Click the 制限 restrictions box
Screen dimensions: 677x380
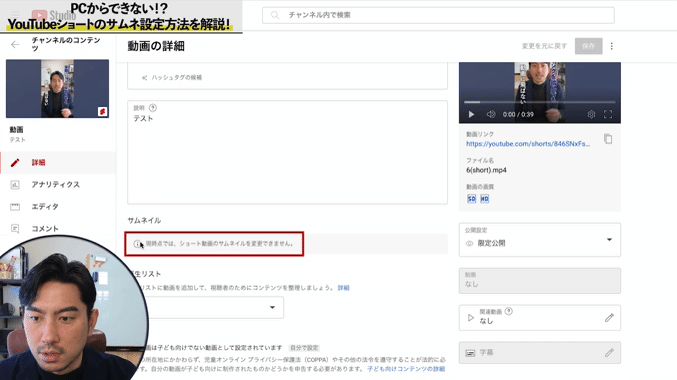pyautogui.click(x=540, y=281)
